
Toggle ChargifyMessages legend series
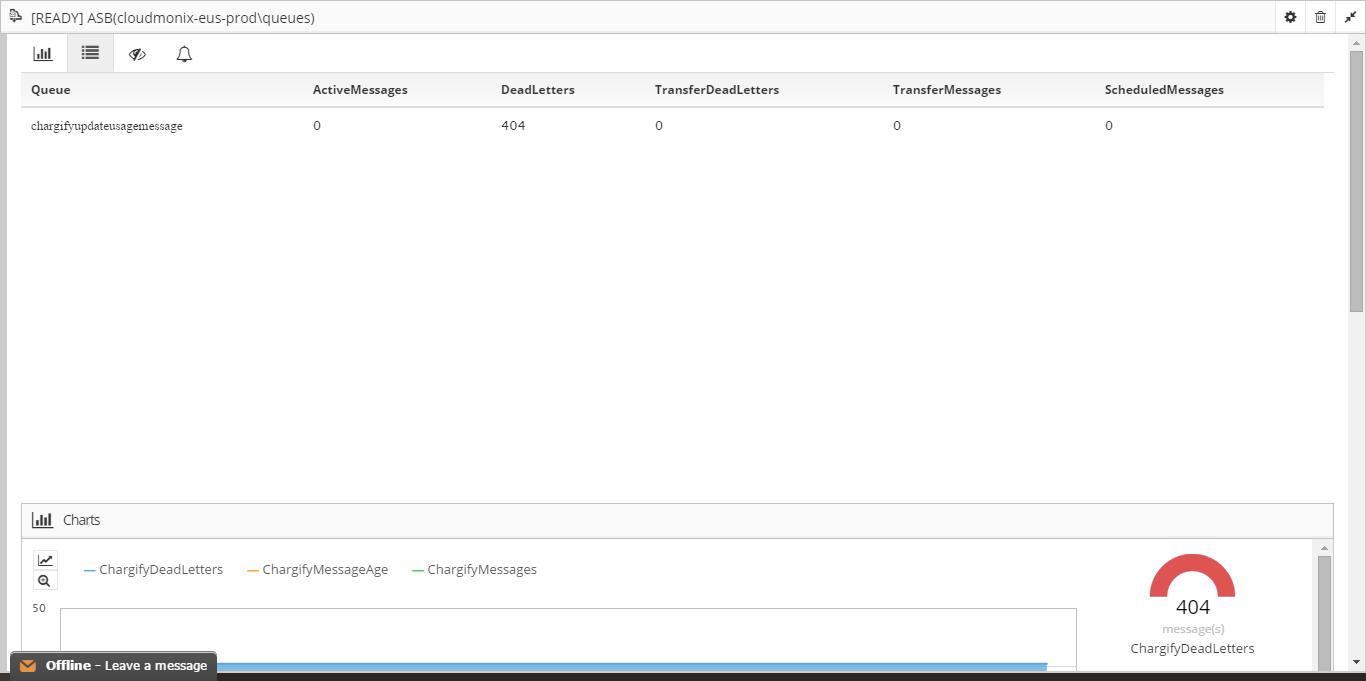coord(474,570)
